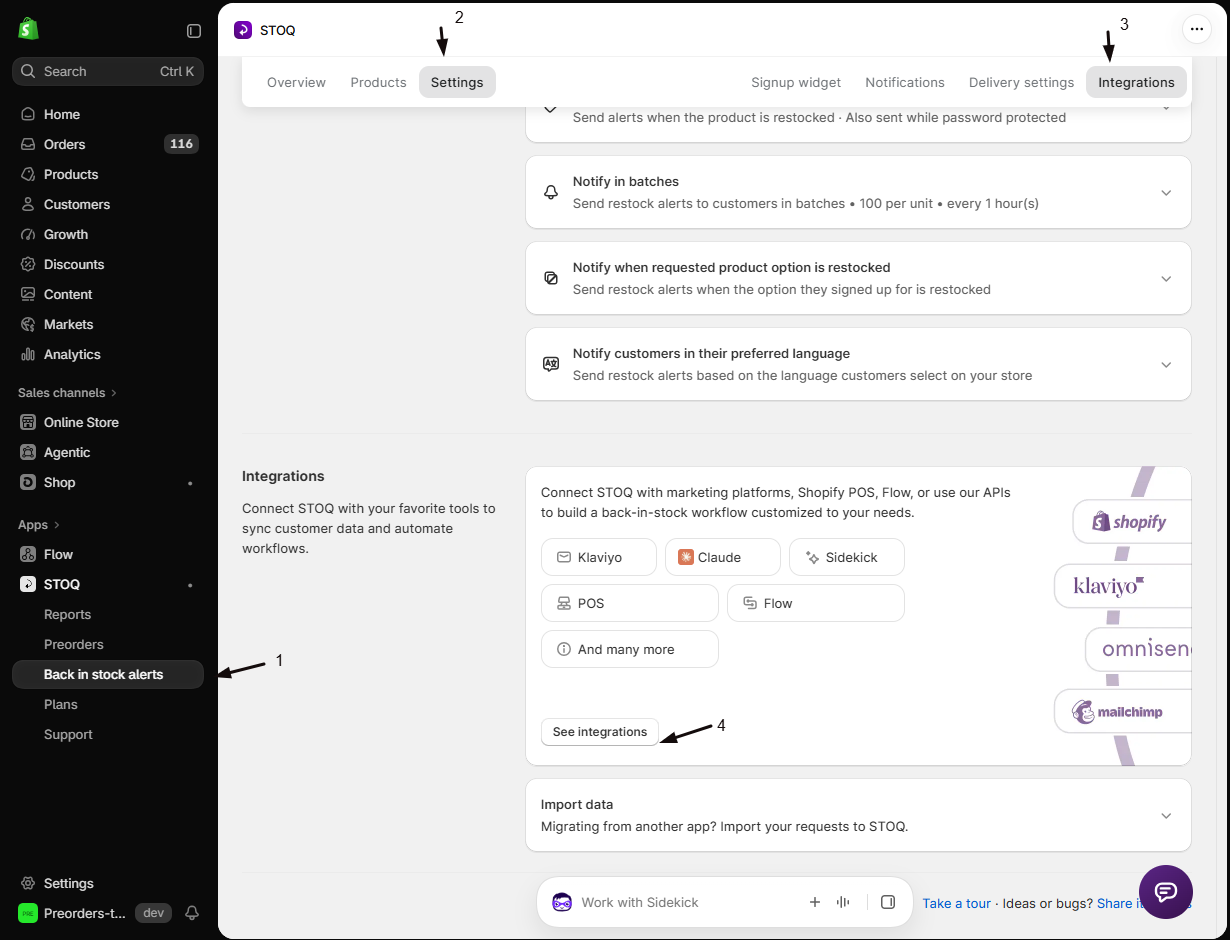Expand the Sales channels section
The width and height of the screenshot is (1230, 940).
(x=67, y=393)
